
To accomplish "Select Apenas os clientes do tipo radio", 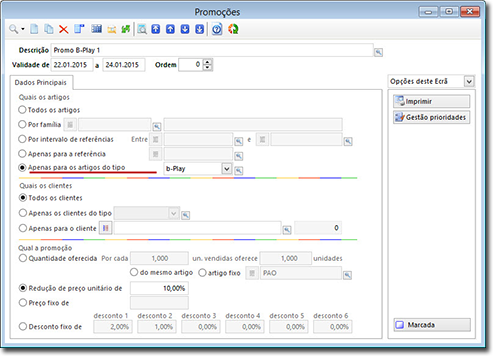I will coord(23,213).
